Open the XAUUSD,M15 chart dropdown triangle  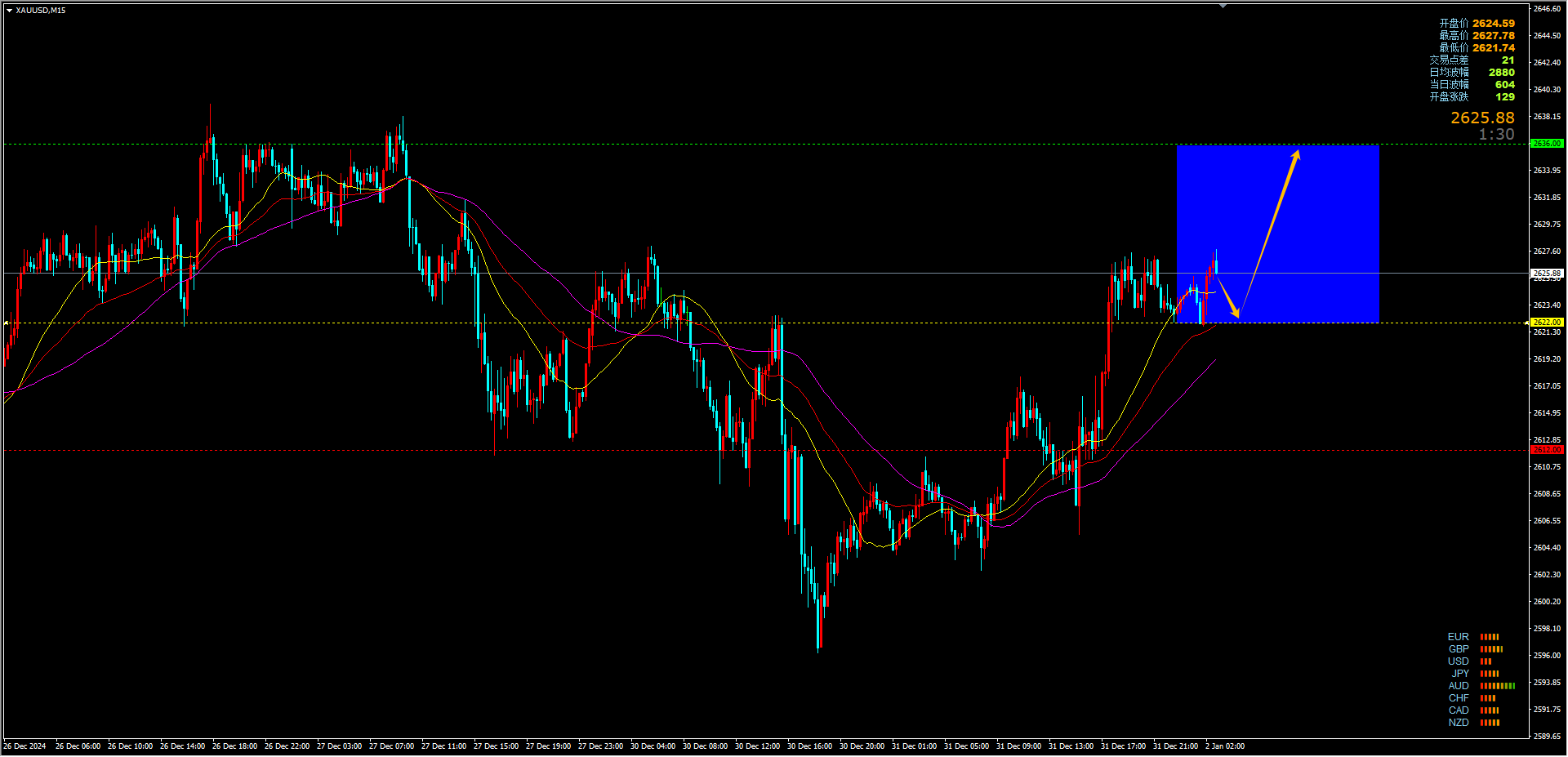click(9, 11)
